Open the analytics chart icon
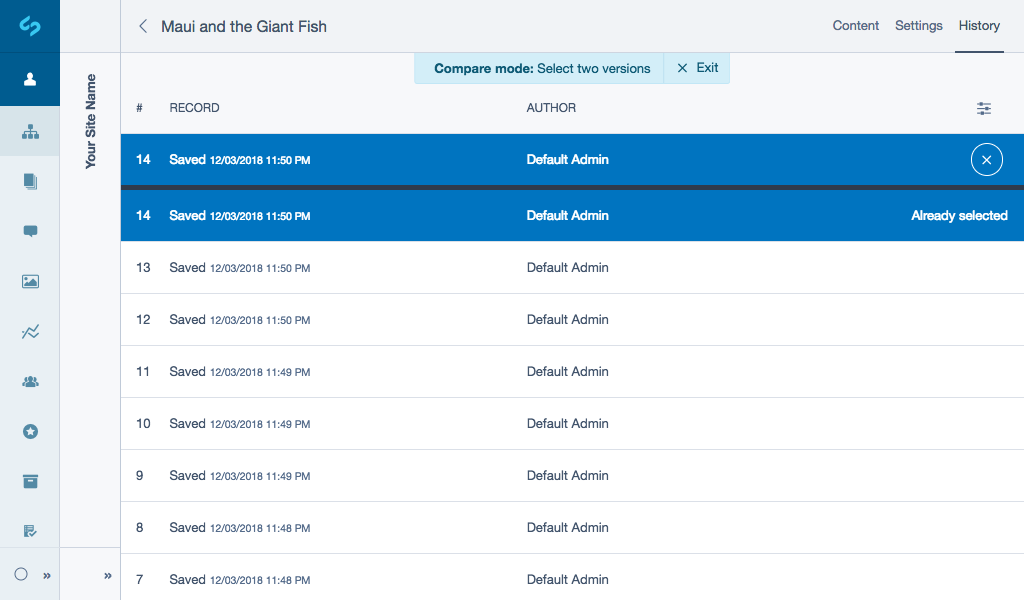The width and height of the screenshot is (1024, 600). pos(30,331)
